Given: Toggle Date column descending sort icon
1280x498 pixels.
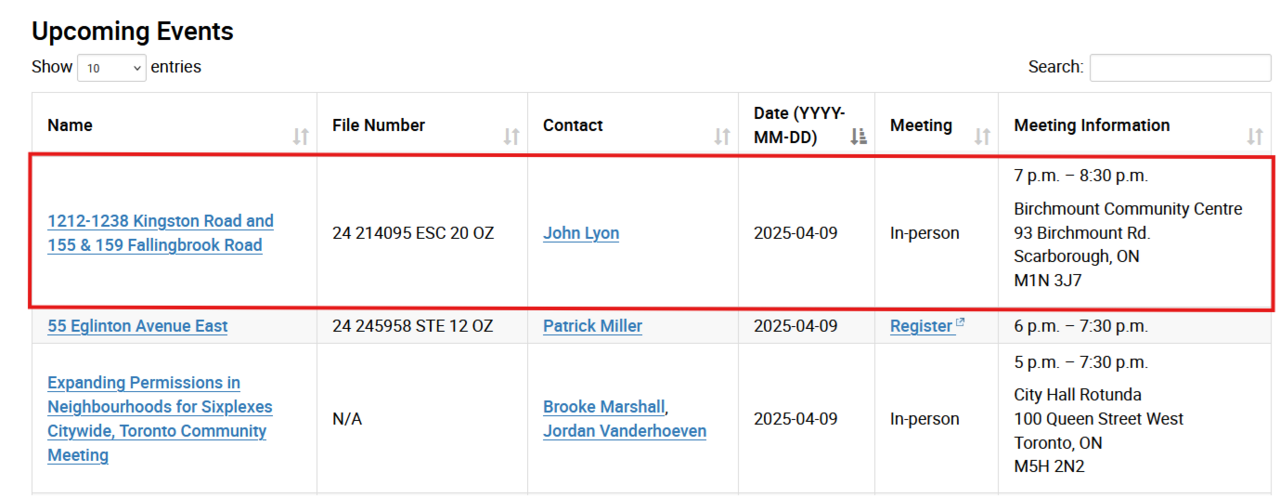Looking at the screenshot, I should [858, 137].
